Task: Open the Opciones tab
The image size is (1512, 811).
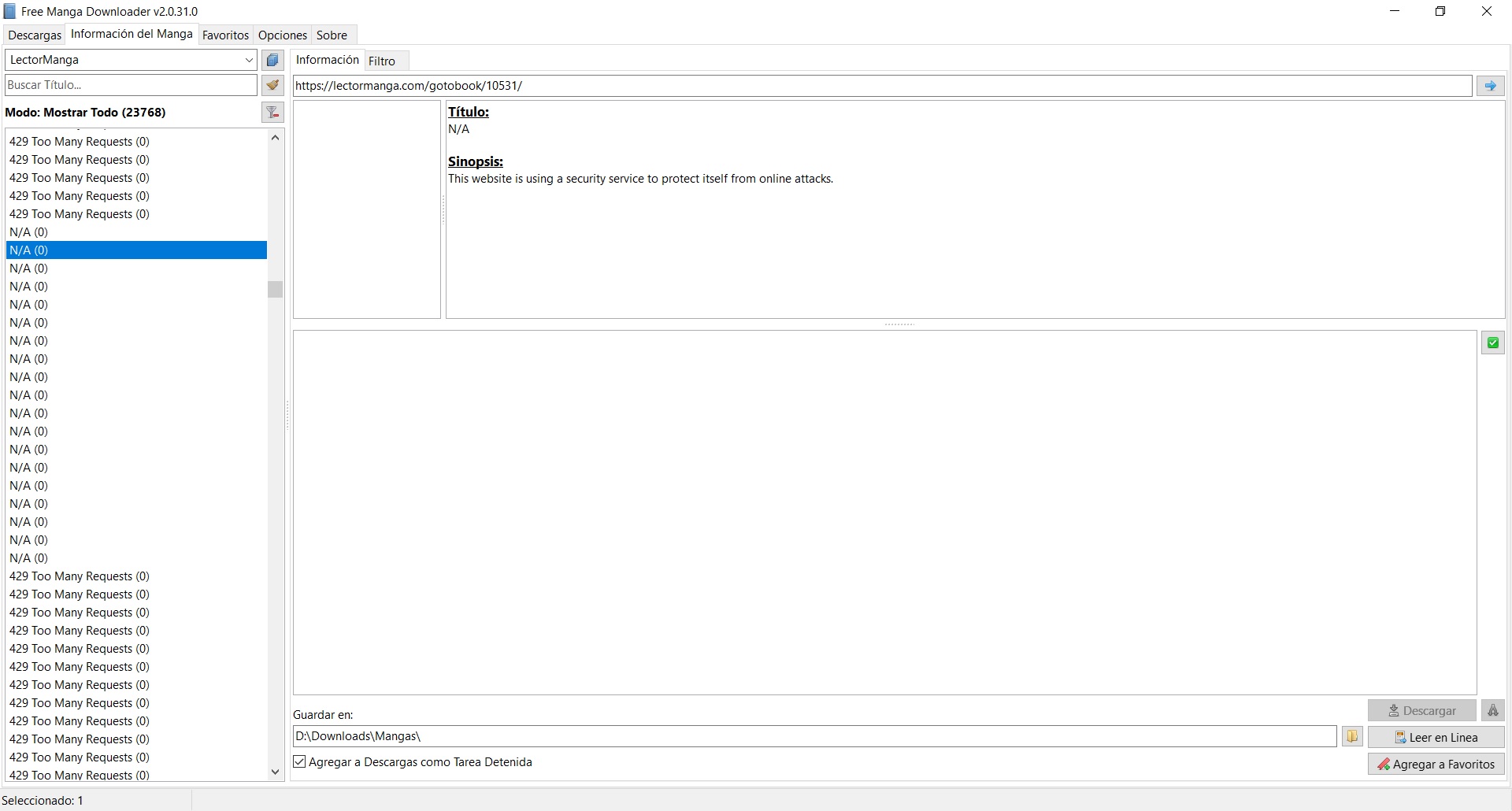Action: pos(282,35)
